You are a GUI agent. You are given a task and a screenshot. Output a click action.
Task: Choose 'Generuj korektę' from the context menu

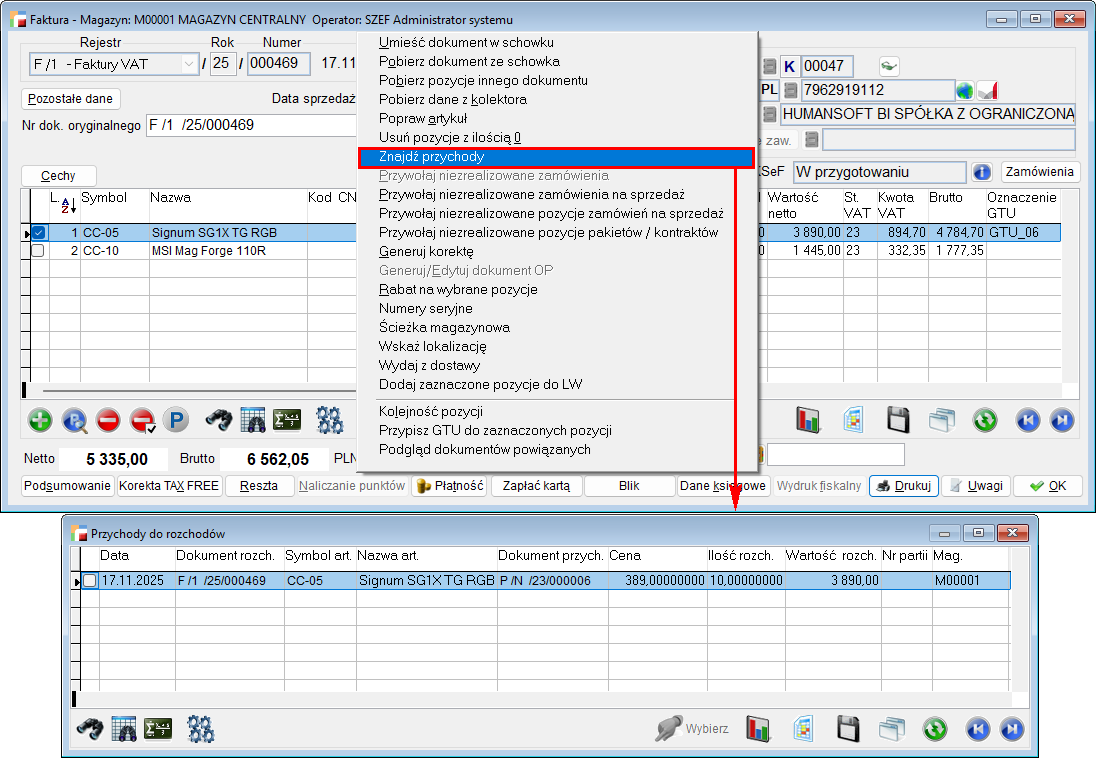[x=426, y=251]
